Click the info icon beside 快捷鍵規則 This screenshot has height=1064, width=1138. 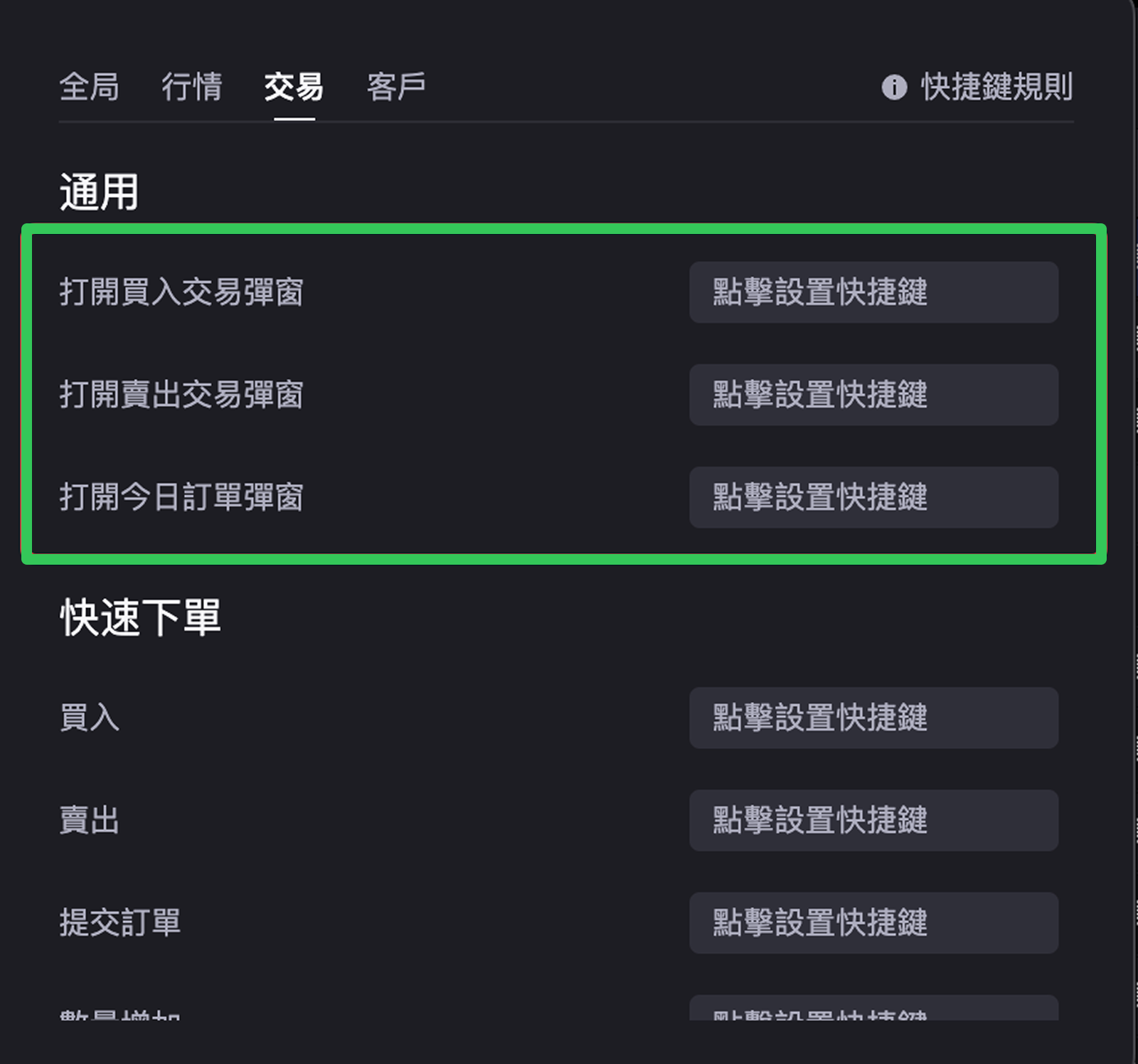(894, 87)
